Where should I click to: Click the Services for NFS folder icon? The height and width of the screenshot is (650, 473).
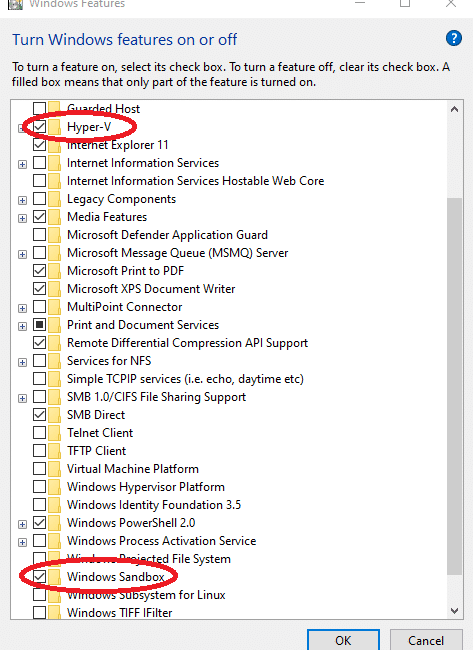[55, 361]
